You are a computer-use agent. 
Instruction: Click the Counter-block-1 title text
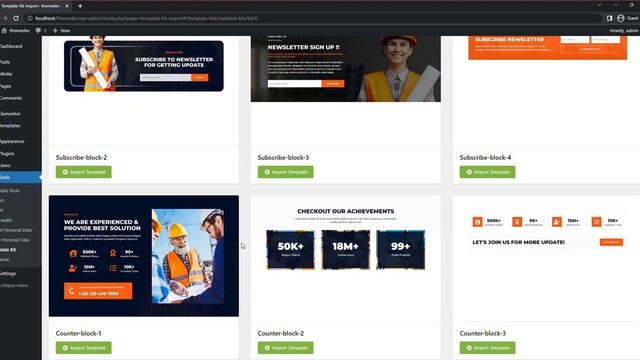pyautogui.click(x=78, y=333)
